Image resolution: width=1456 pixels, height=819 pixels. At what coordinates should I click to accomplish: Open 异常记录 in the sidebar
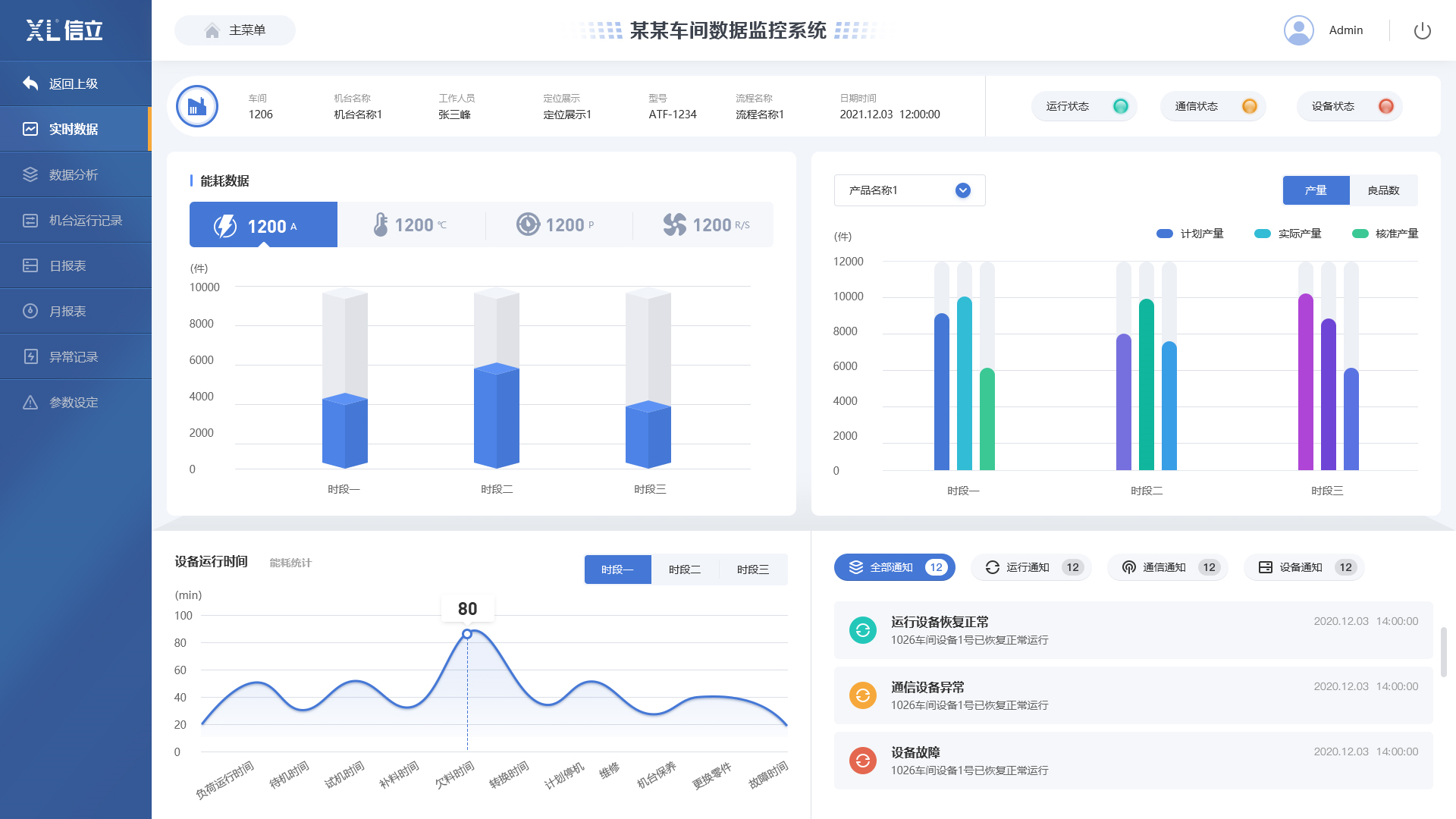click(74, 356)
